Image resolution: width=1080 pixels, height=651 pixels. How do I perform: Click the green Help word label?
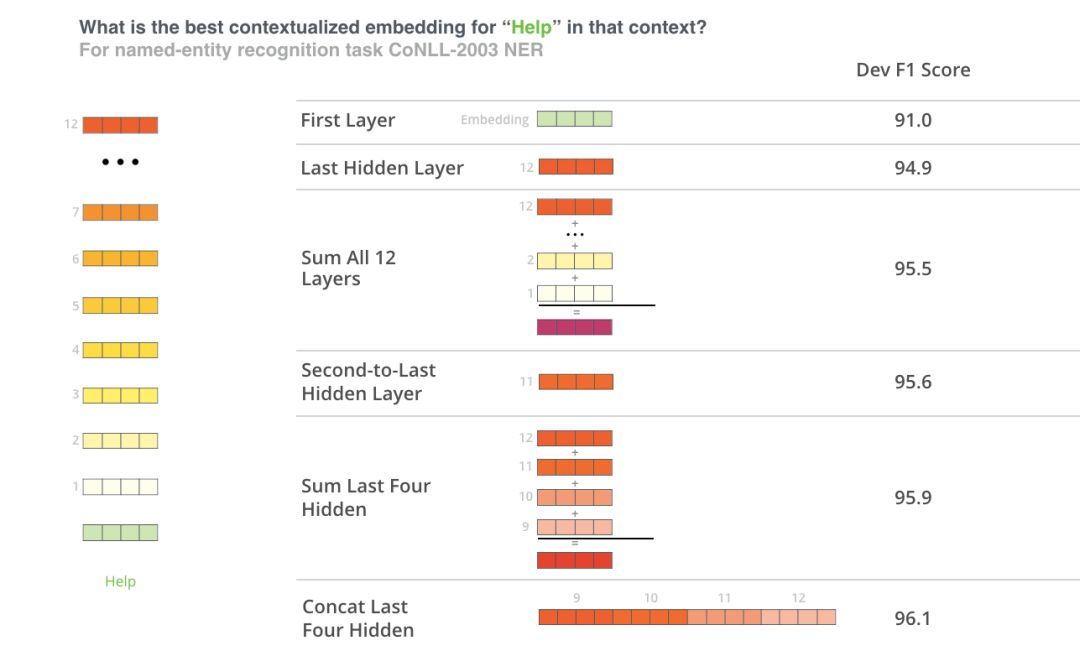point(121,581)
